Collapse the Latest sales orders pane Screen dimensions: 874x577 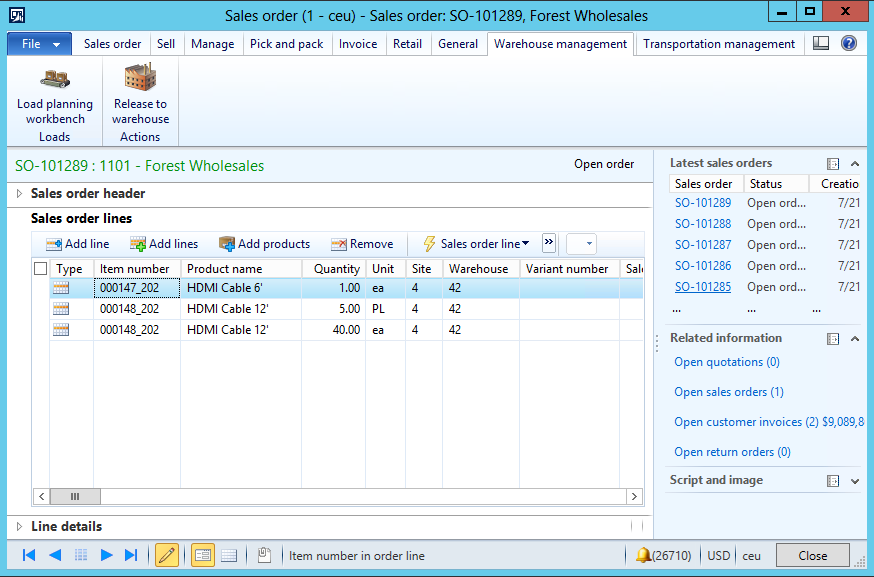click(x=855, y=164)
